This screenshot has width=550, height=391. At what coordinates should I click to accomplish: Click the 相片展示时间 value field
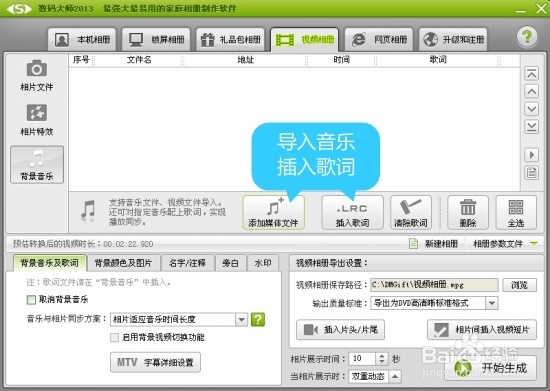tap(362, 358)
